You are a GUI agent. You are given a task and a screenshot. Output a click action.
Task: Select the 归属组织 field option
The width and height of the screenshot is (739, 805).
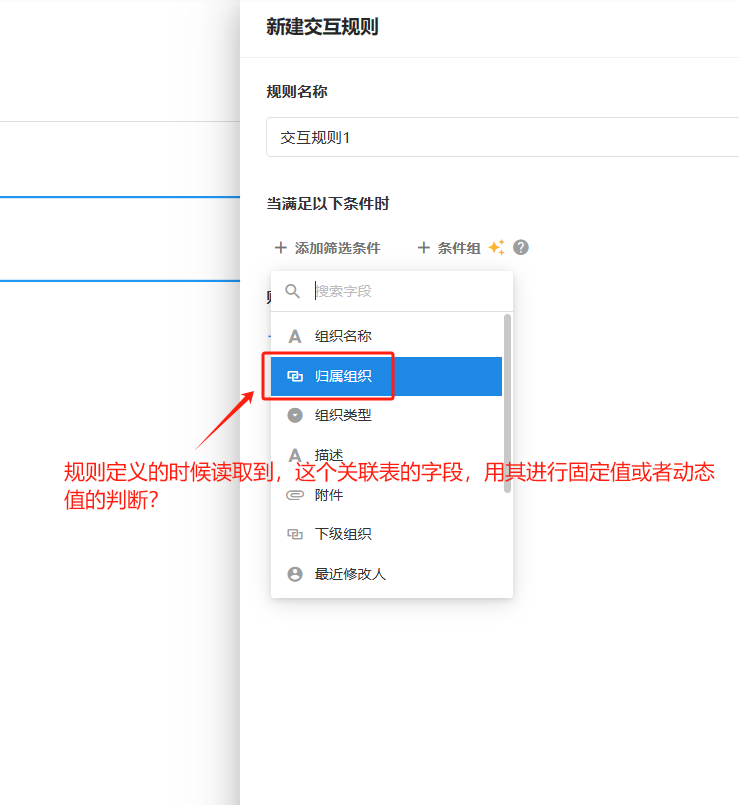(386, 376)
